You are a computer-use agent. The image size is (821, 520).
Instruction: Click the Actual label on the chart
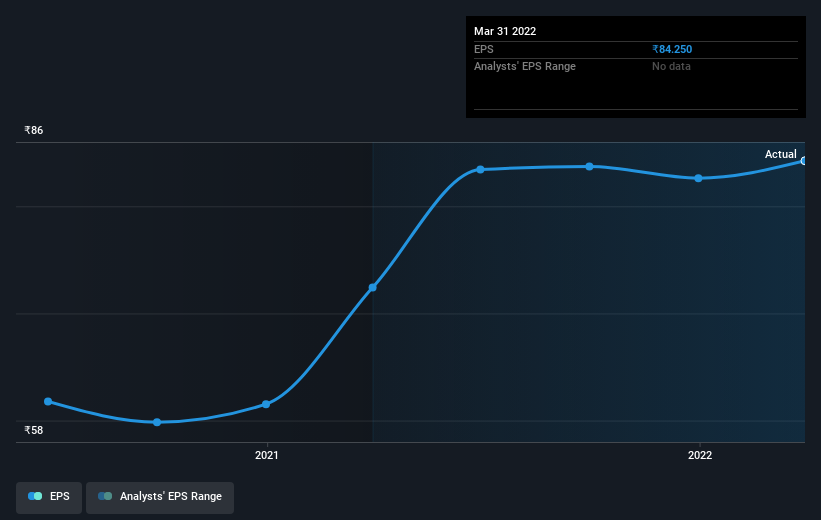780,154
